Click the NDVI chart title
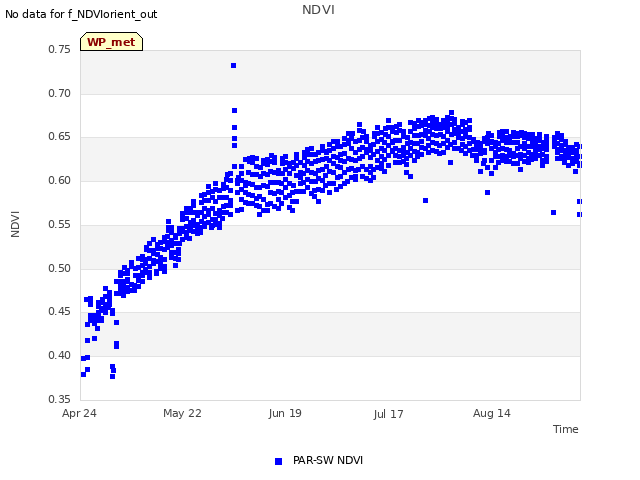This screenshot has height=480, width=640. click(x=318, y=10)
